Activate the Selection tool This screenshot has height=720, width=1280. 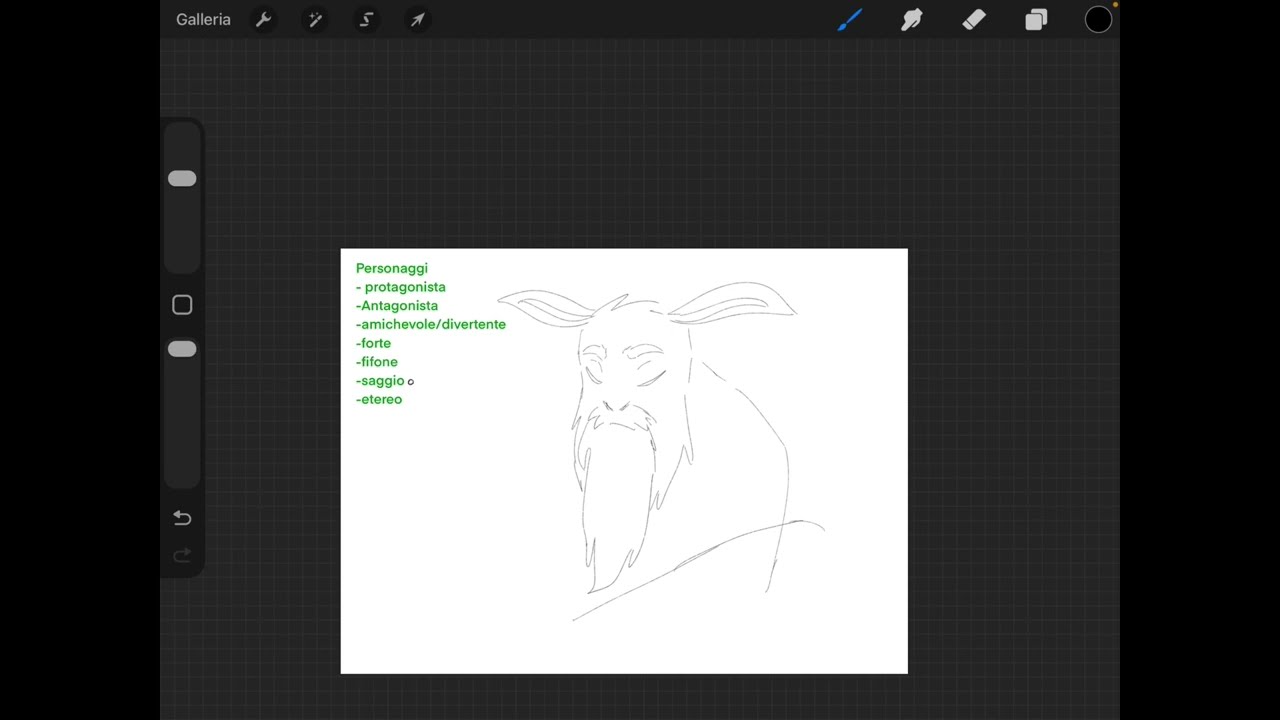367,20
